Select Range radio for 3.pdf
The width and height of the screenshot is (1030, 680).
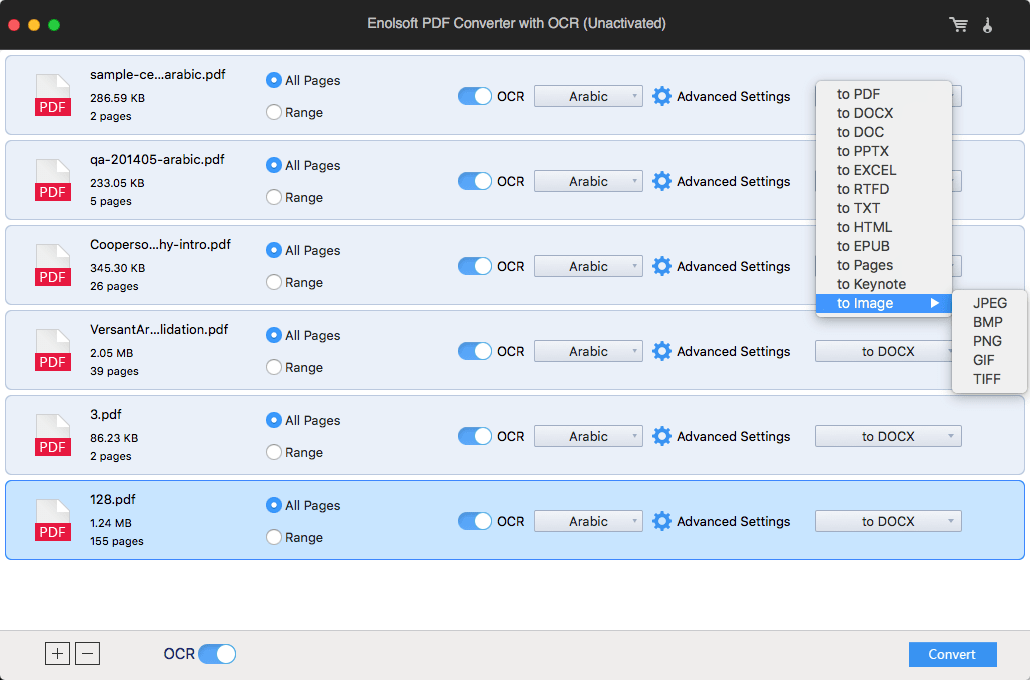click(x=274, y=452)
